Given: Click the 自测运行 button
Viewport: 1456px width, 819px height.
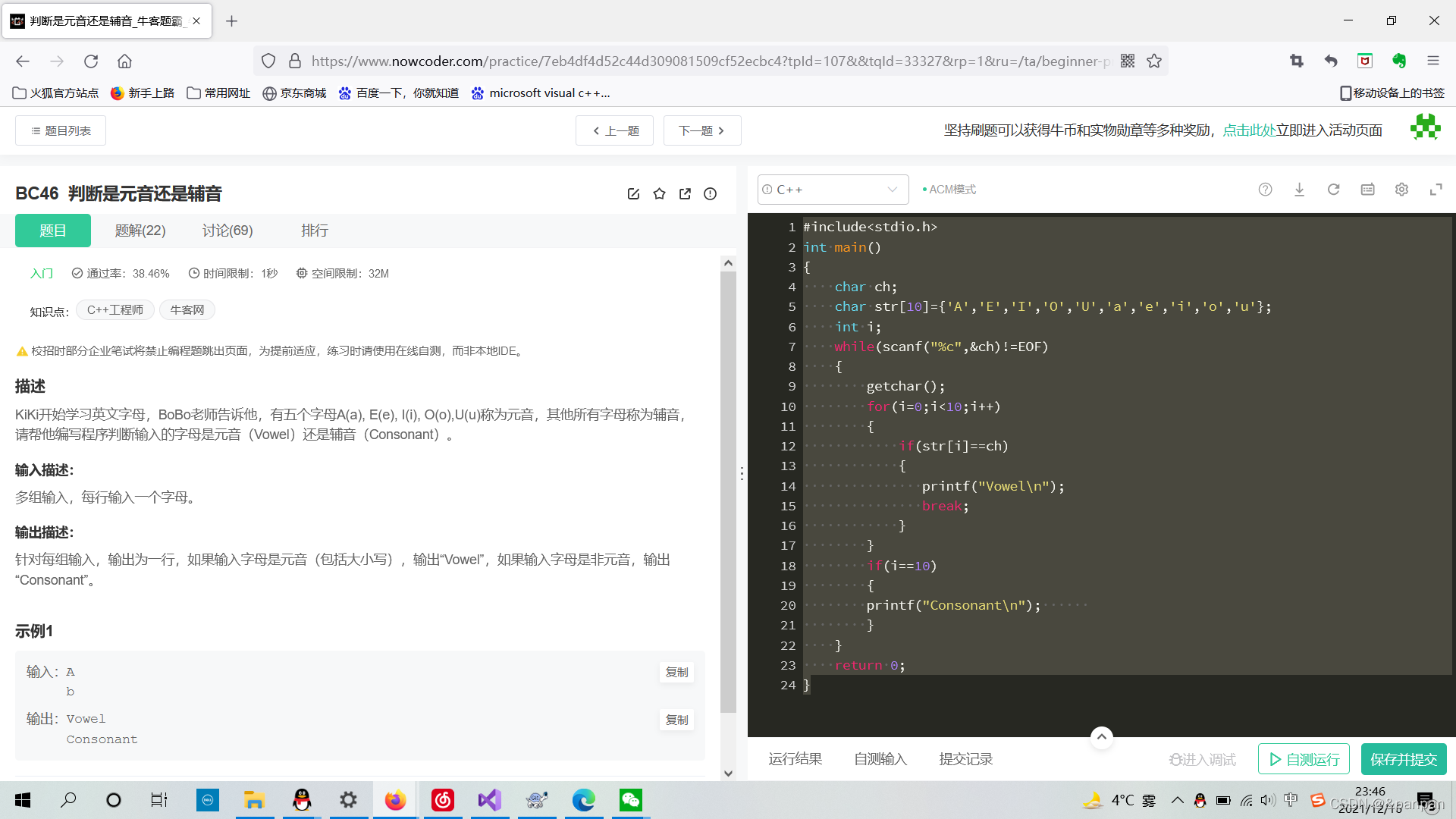Looking at the screenshot, I should [1304, 759].
